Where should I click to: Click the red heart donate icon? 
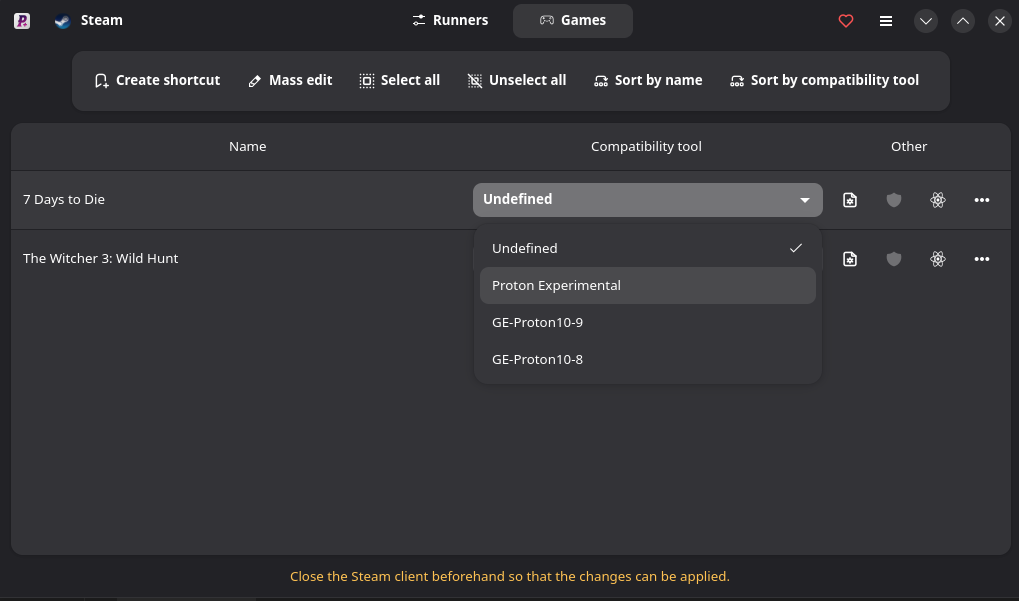coord(845,21)
